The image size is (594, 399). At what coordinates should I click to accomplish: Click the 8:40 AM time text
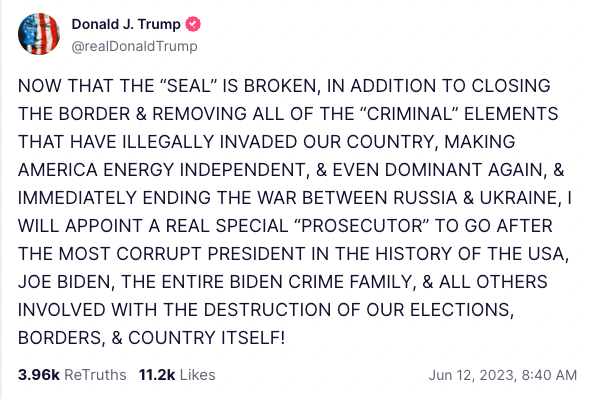coord(549,375)
